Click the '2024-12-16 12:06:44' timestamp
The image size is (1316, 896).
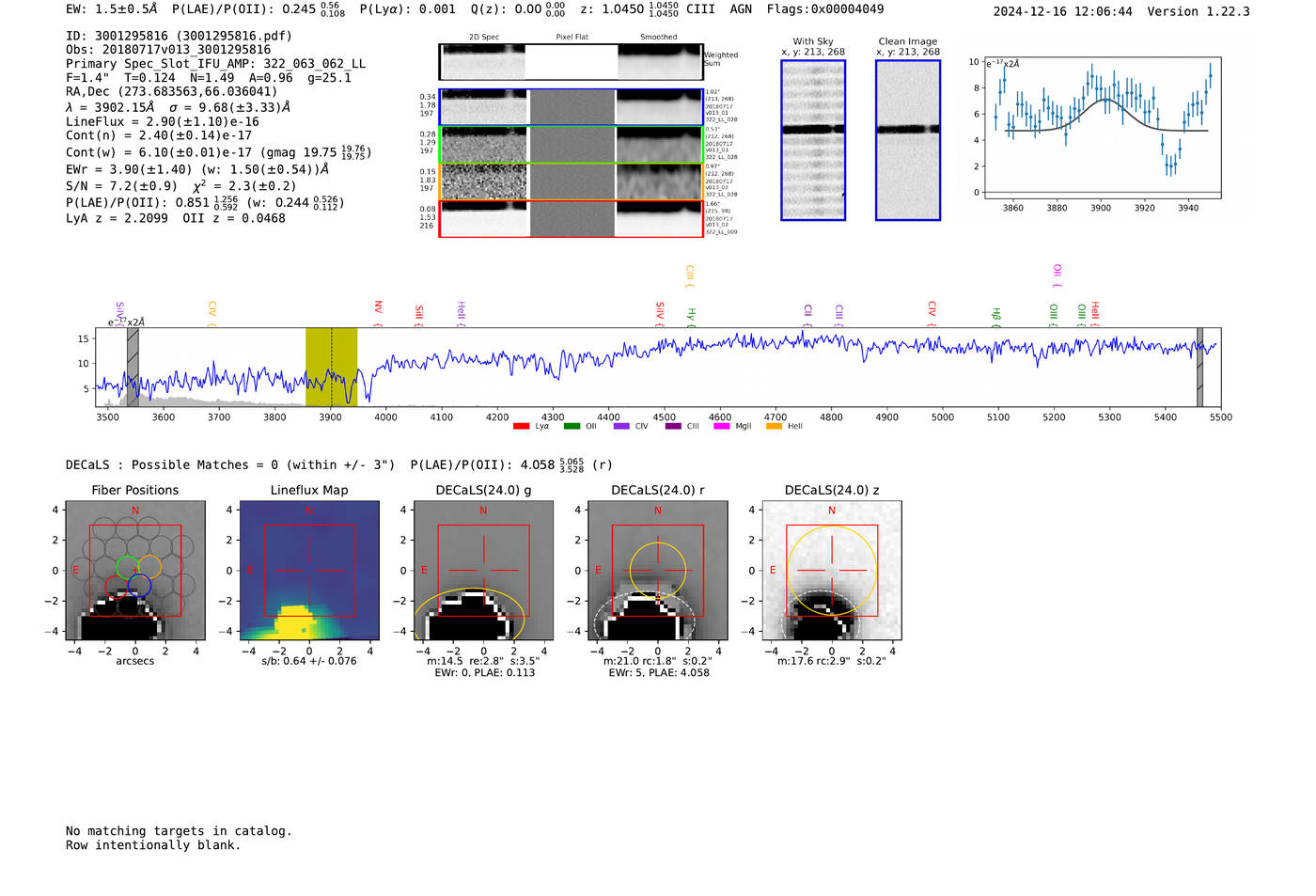tap(1063, 11)
